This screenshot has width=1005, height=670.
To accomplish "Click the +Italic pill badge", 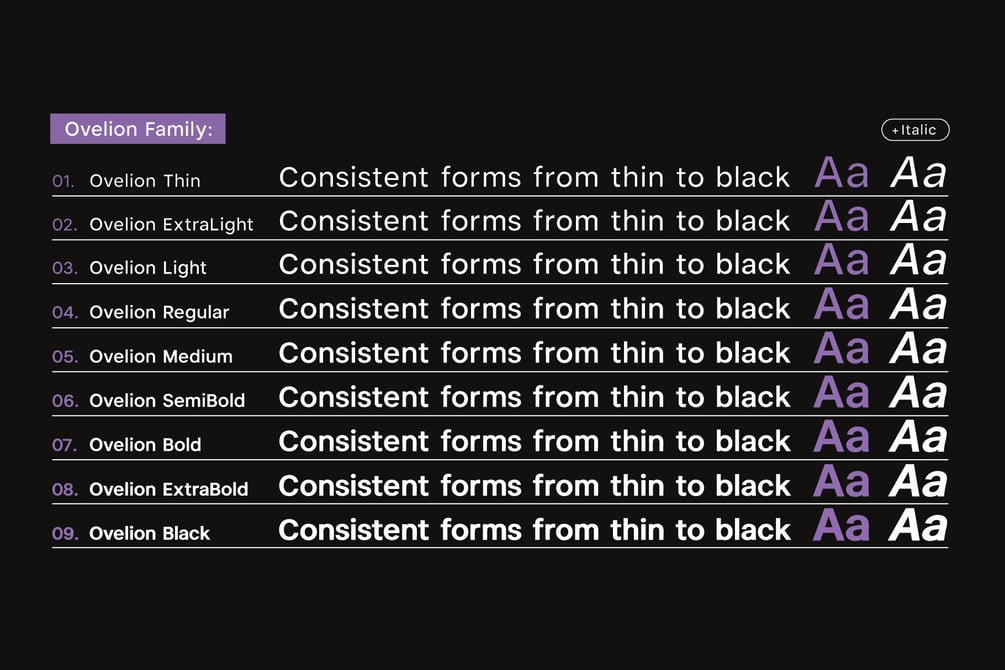I will coord(915,130).
